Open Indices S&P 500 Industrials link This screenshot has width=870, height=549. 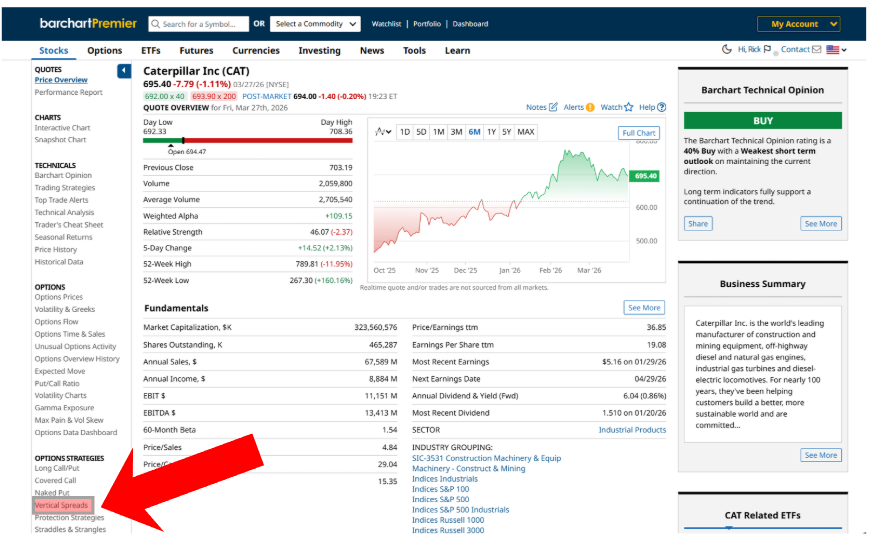461,510
